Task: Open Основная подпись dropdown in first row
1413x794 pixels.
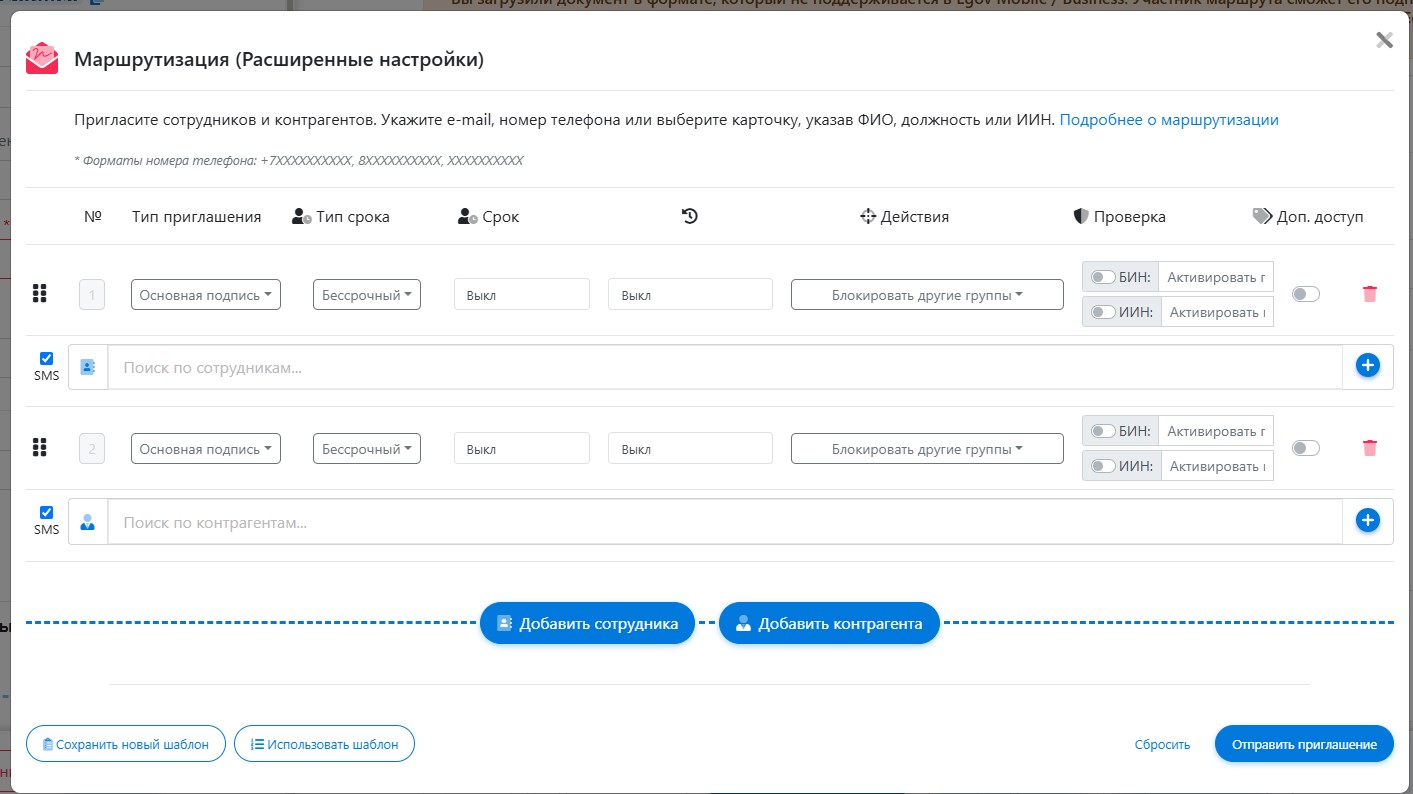Action: point(206,295)
